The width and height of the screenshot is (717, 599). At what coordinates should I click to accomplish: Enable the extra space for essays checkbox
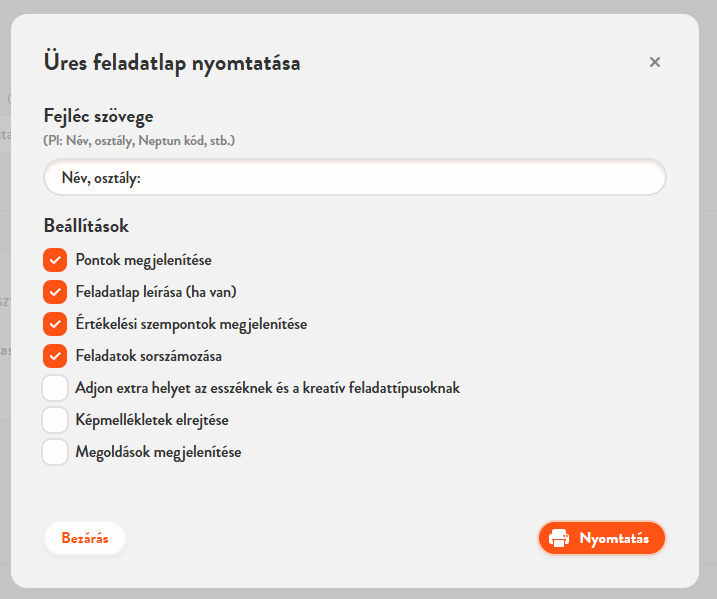tap(55, 388)
